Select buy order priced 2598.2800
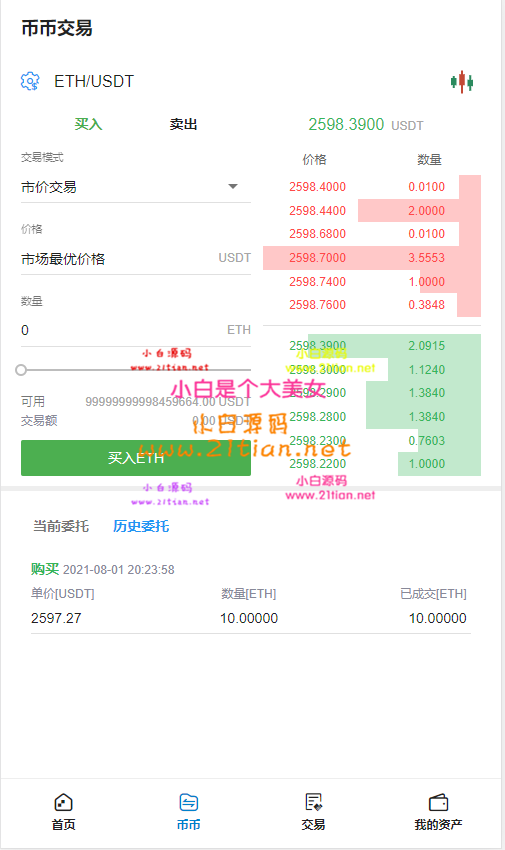The height and width of the screenshot is (850, 505). (x=372, y=416)
